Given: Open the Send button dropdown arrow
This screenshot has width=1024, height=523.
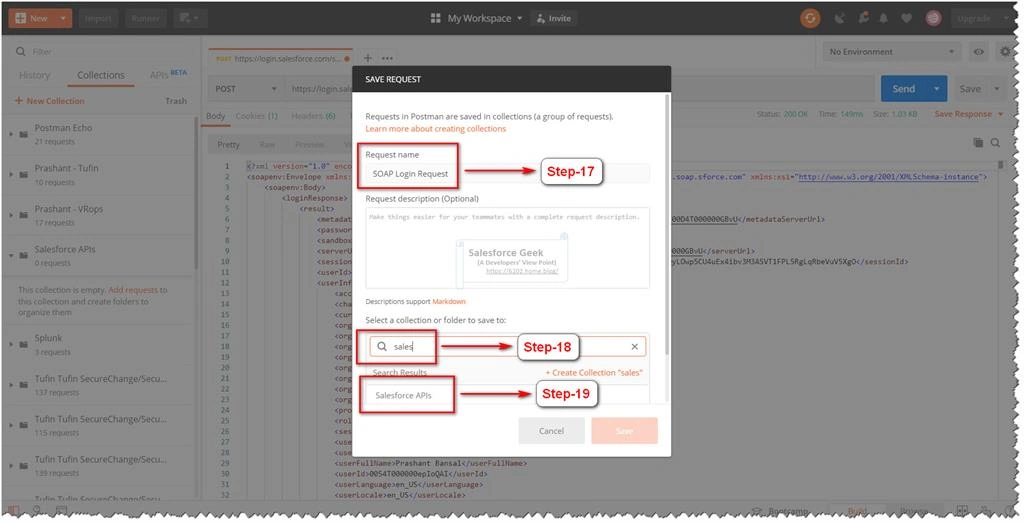Looking at the screenshot, I should tap(936, 89).
